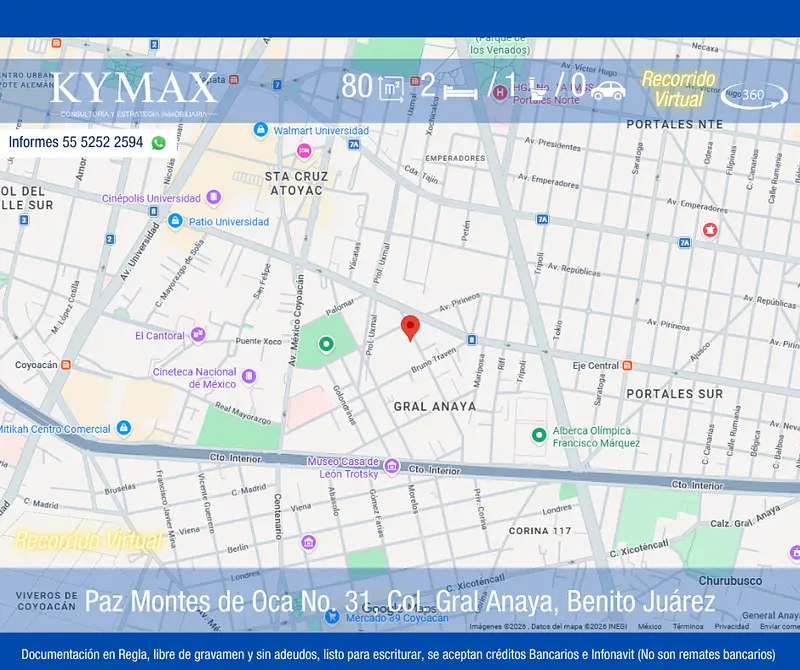The height and width of the screenshot is (670, 800).
Task: Click the Cineteca Nacional de México icon
Action: click(x=248, y=377)
